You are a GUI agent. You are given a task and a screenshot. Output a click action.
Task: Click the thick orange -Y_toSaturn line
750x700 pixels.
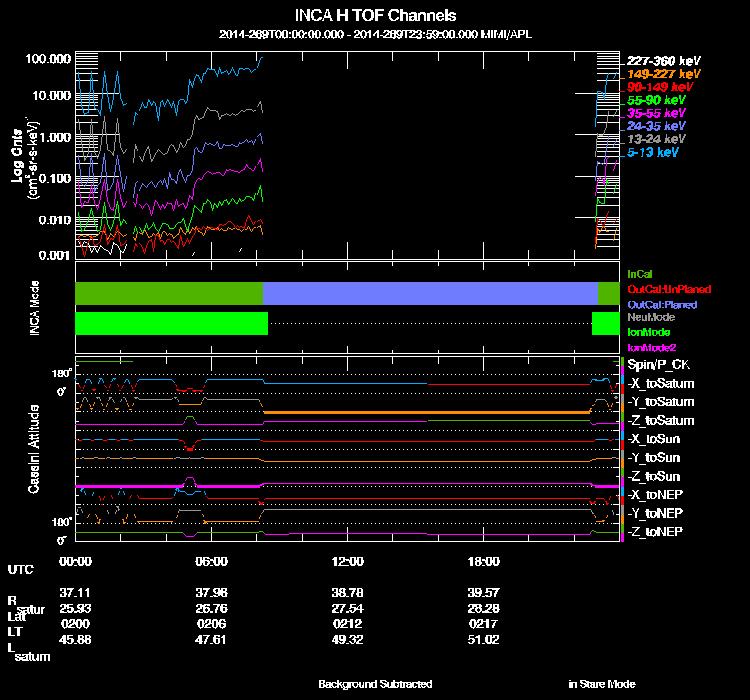(x=427, y=412)
